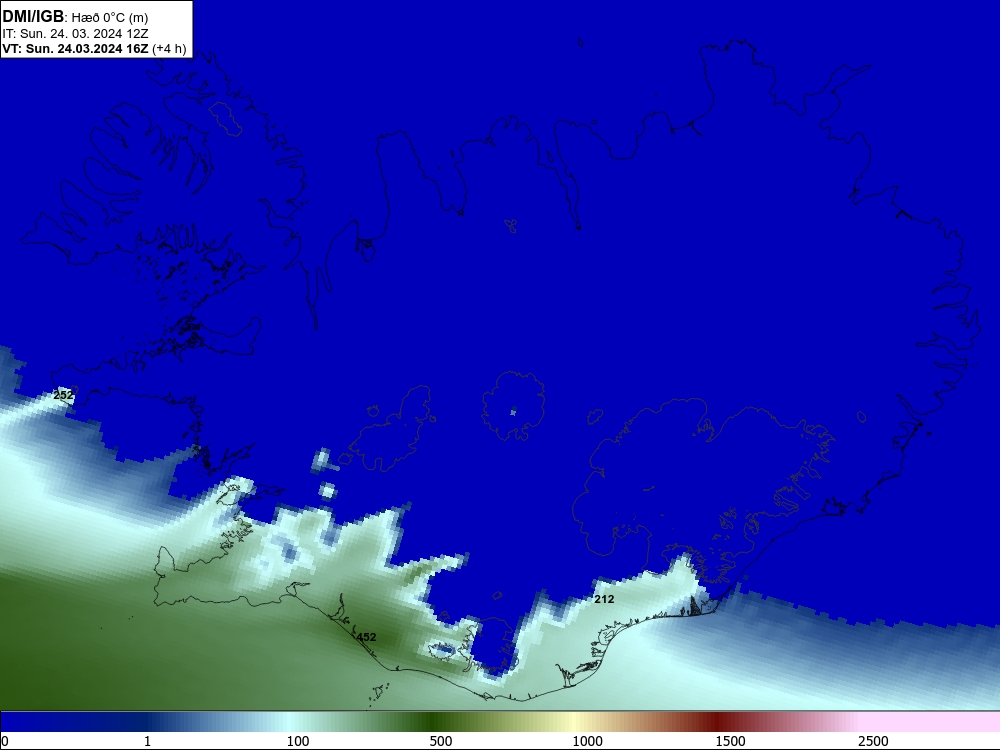Click the 0 tick label on the color scale
Image resolution: width=1000 pixels, height=750 pixels.
[5, 741]
